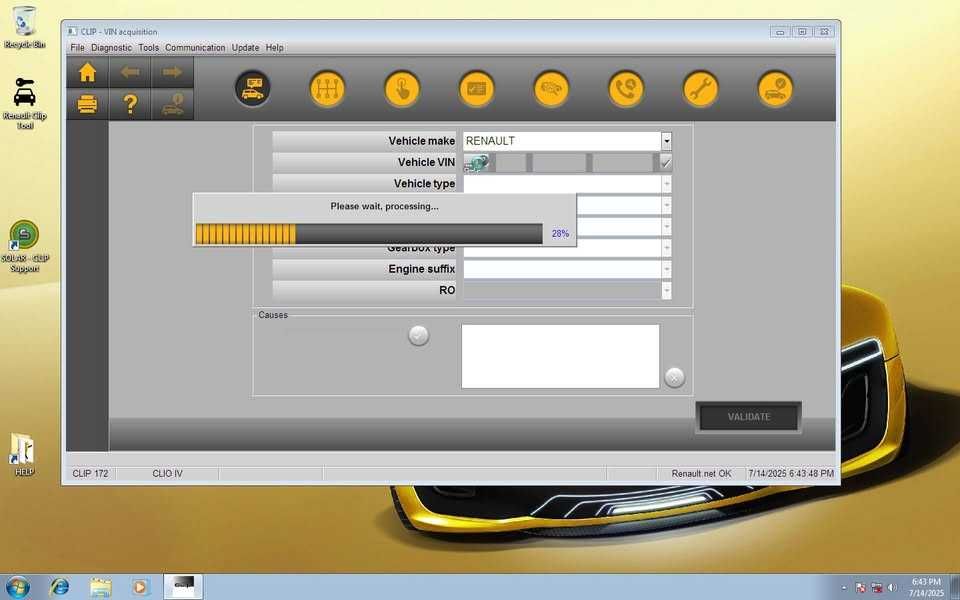Click the processing progress bar
This screenshot has height=600, width=960.
tap(369, 234)
